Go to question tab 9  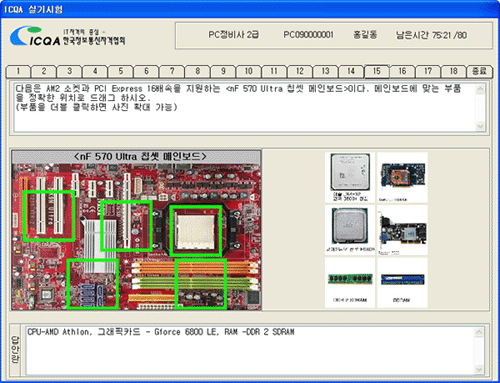[x=223, y=71]
